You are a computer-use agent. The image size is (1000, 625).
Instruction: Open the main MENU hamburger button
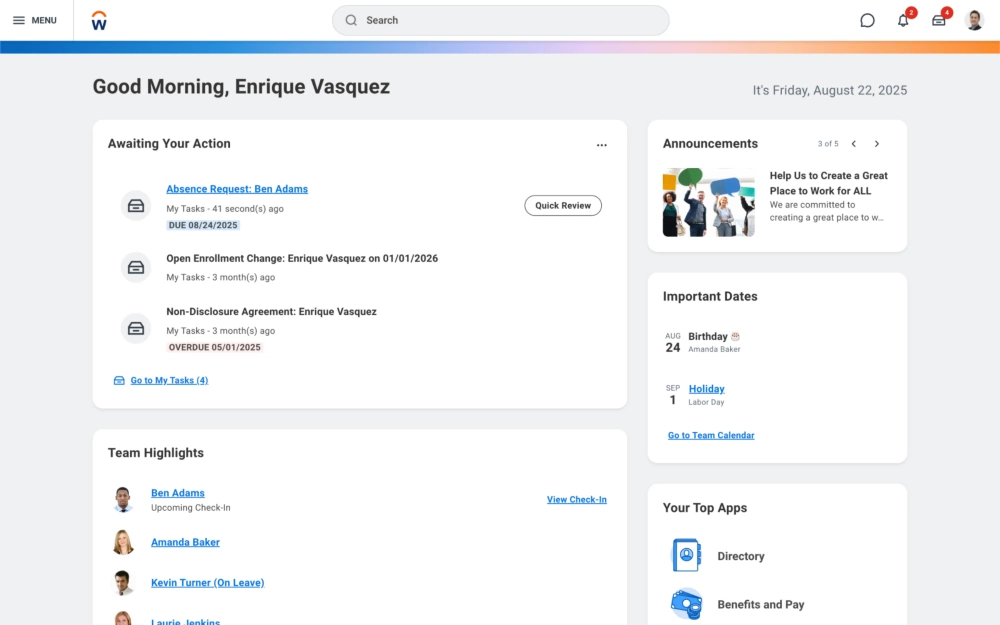point(34,20)
